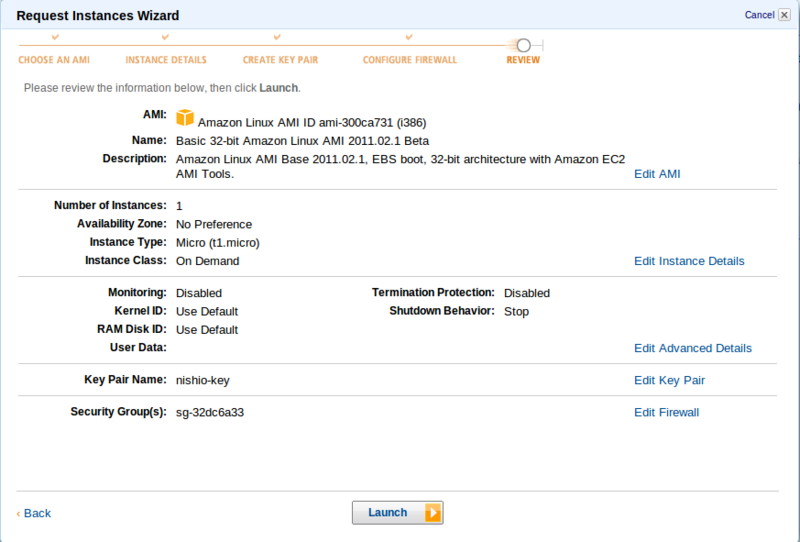Click checkmark above Instance Details
Screen dimensions: 800x542
(165, 37)
